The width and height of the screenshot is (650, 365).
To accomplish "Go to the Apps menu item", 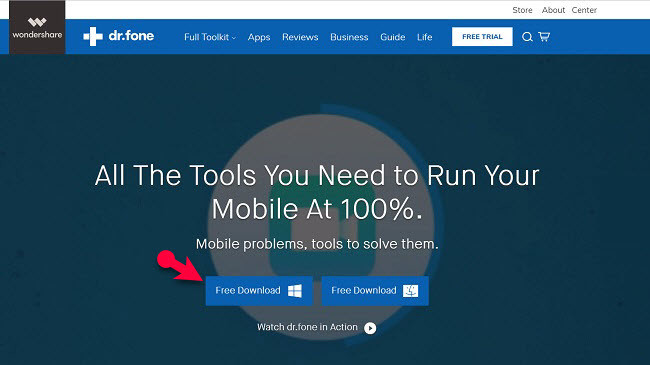I will coord(259,37).
